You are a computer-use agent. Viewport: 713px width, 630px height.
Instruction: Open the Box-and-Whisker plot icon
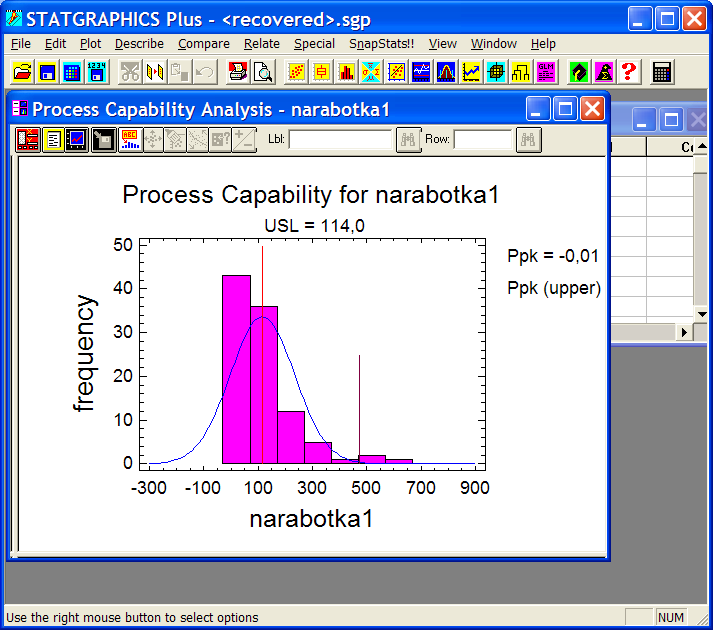click(x=321, y=72)
